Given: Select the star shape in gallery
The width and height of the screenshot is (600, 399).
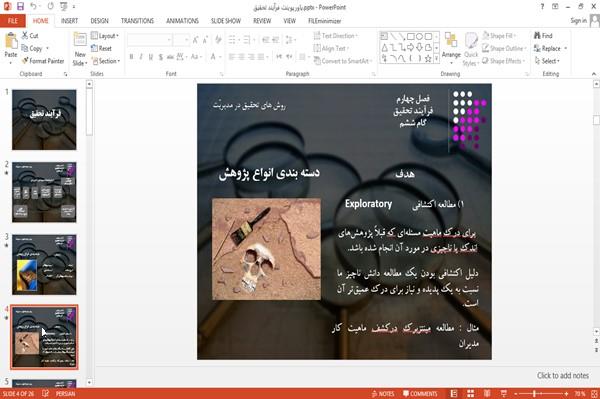Looking at the screenshot, I should pyautogui.click(x=429, y=59).
